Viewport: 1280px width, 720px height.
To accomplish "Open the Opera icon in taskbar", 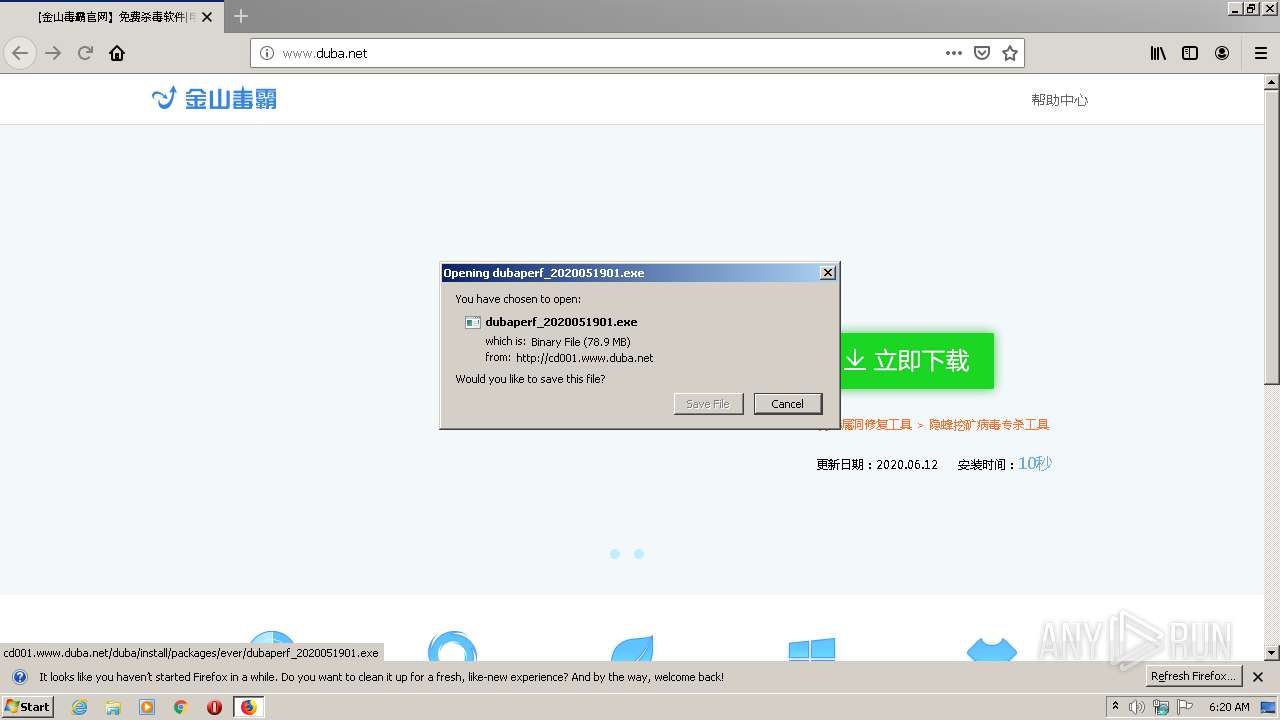I will (214, 707).
